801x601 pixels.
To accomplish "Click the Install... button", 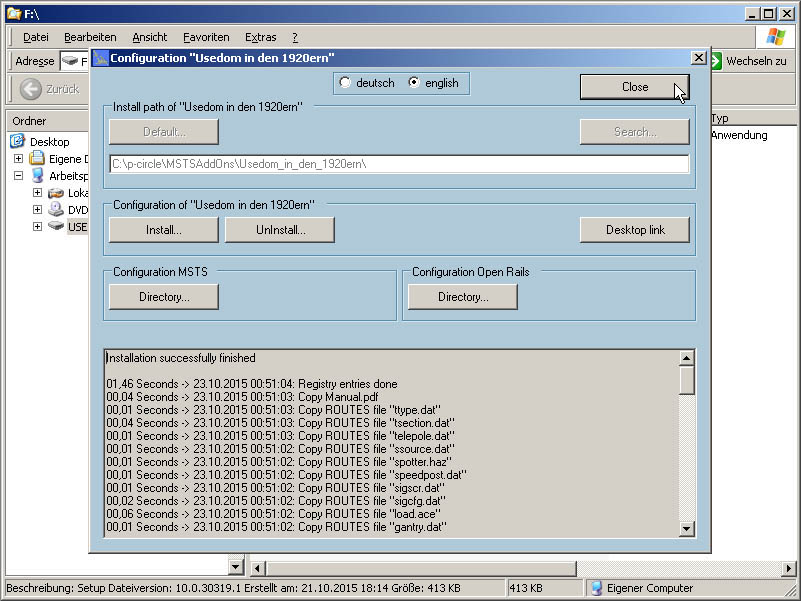I will point(163,230).
